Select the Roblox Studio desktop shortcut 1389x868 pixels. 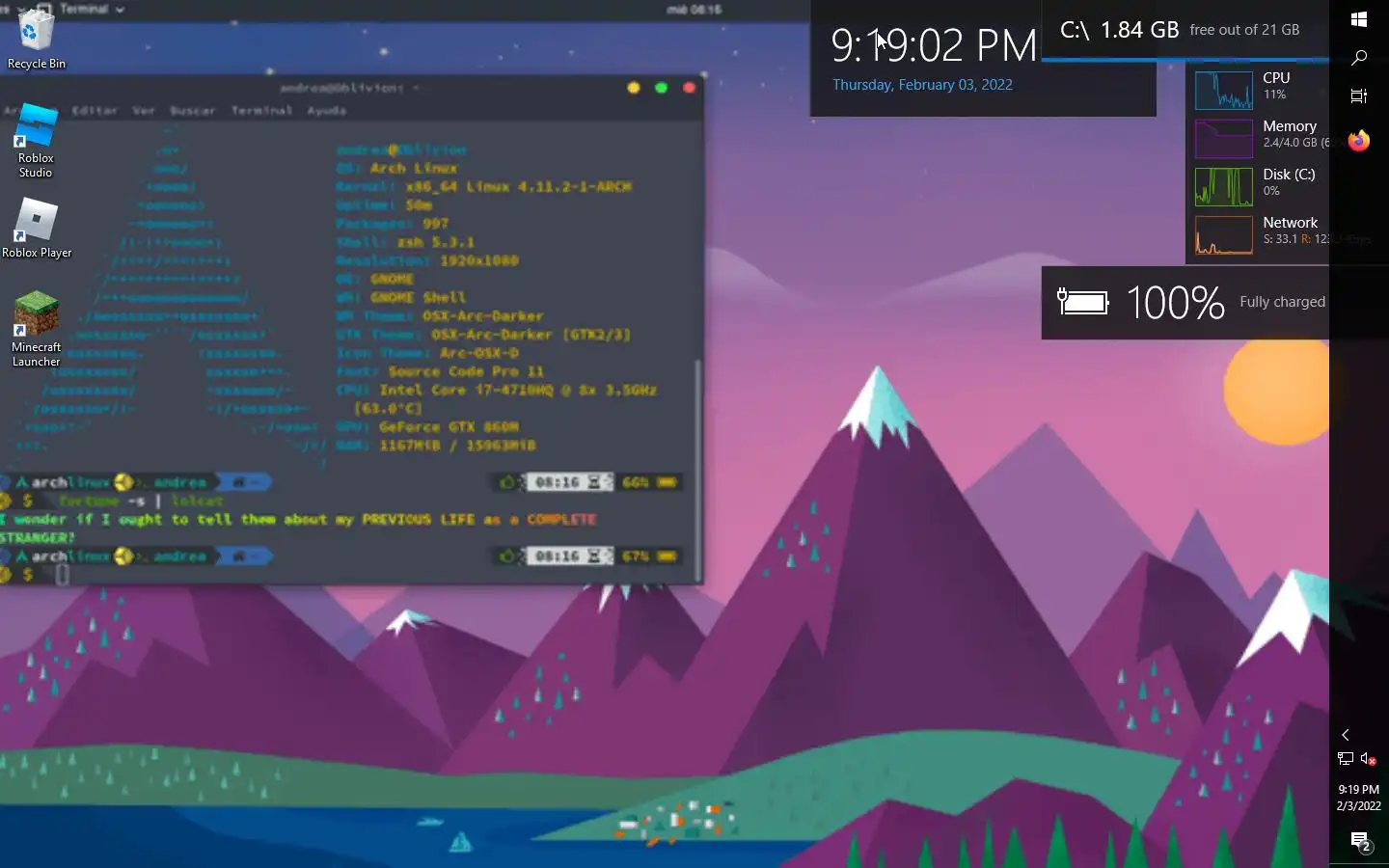(x=36, y=141)
